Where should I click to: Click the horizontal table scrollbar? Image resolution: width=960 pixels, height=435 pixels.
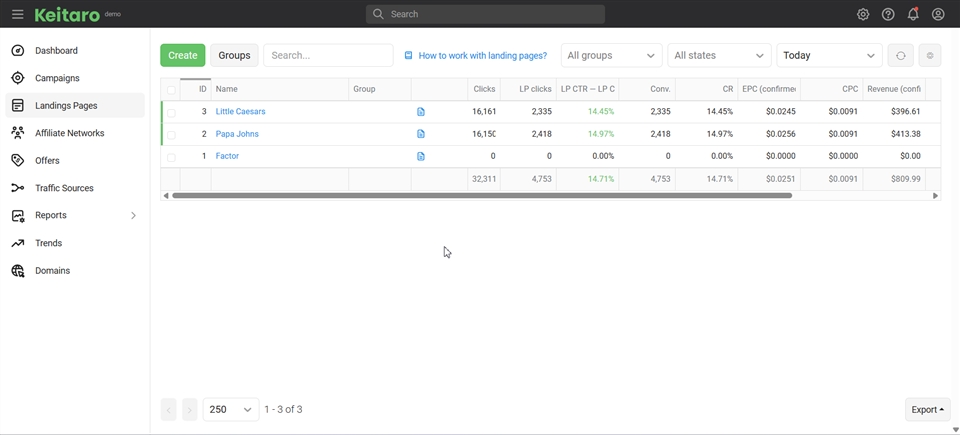click(482, 196)
